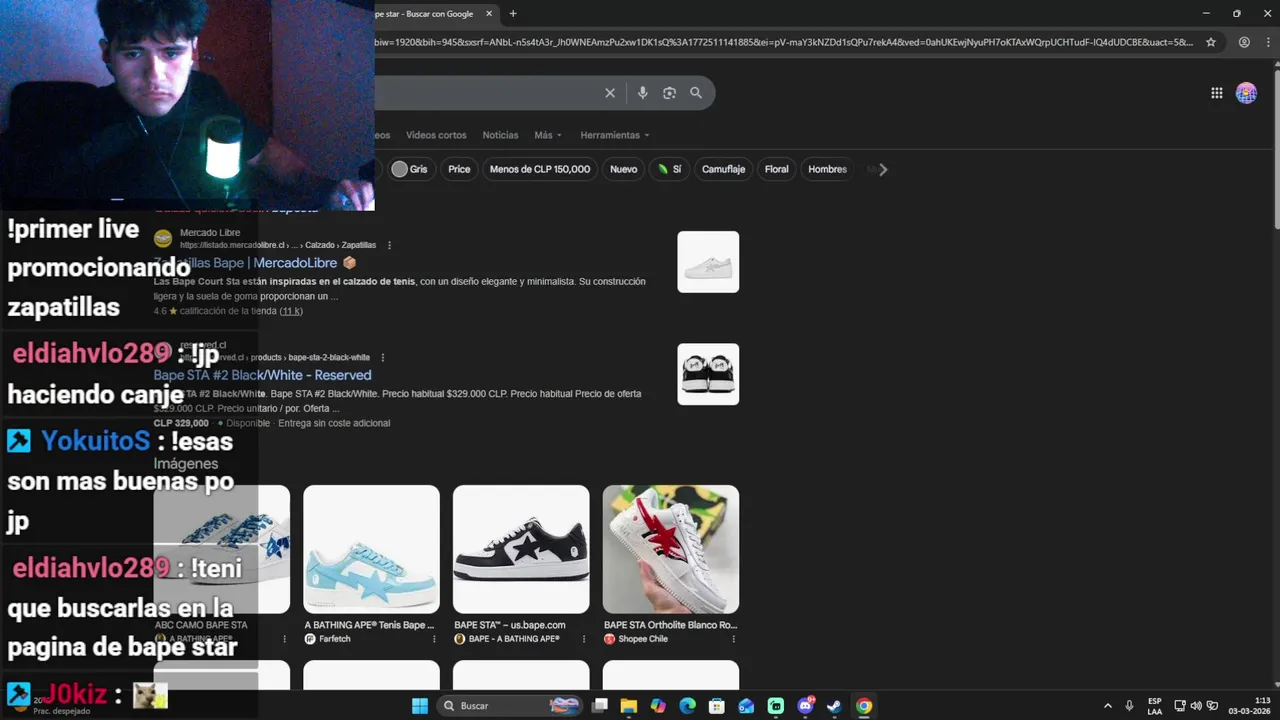Image resolution: width=1280 pixels, height=720 pixels.
Task: Open the white sneaker Mercado Libre thumbnail
Action: click(x=708, y=262)
